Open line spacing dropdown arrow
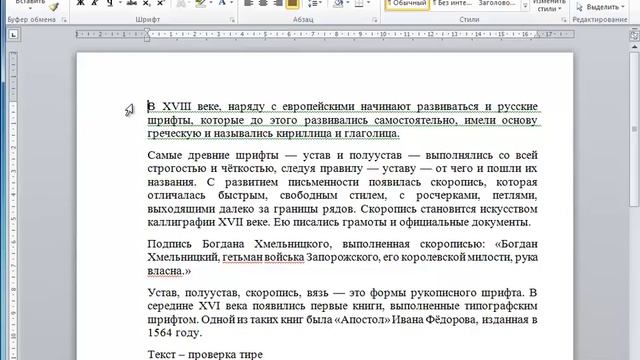The height and width of the screenshot is (360, 640). (321, 3)
